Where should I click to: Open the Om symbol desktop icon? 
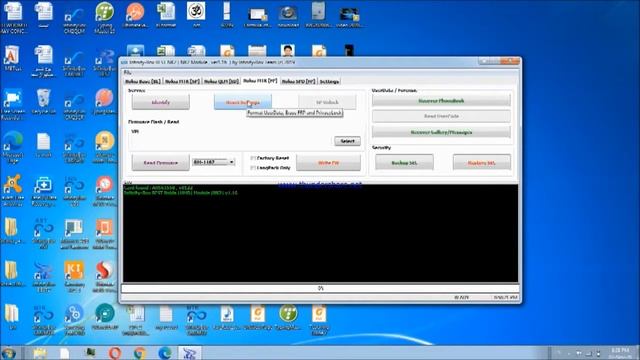click(196, 14)
